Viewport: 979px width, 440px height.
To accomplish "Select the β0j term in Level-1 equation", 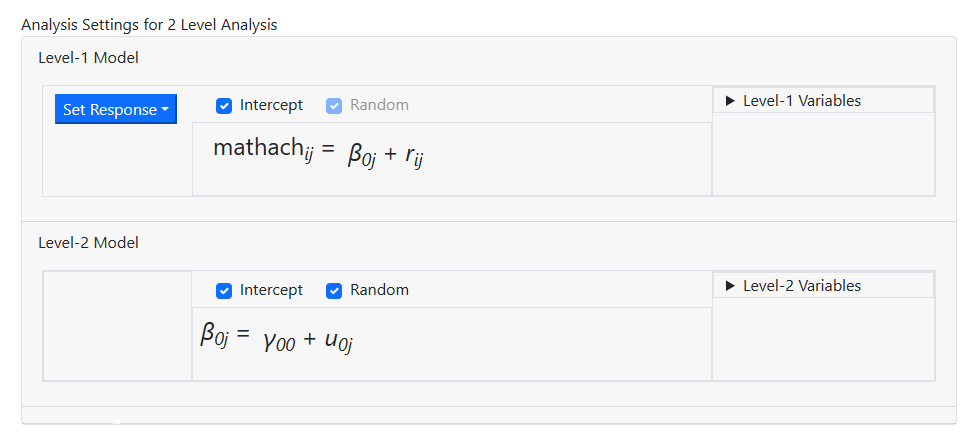I will (x=361, y=156).
